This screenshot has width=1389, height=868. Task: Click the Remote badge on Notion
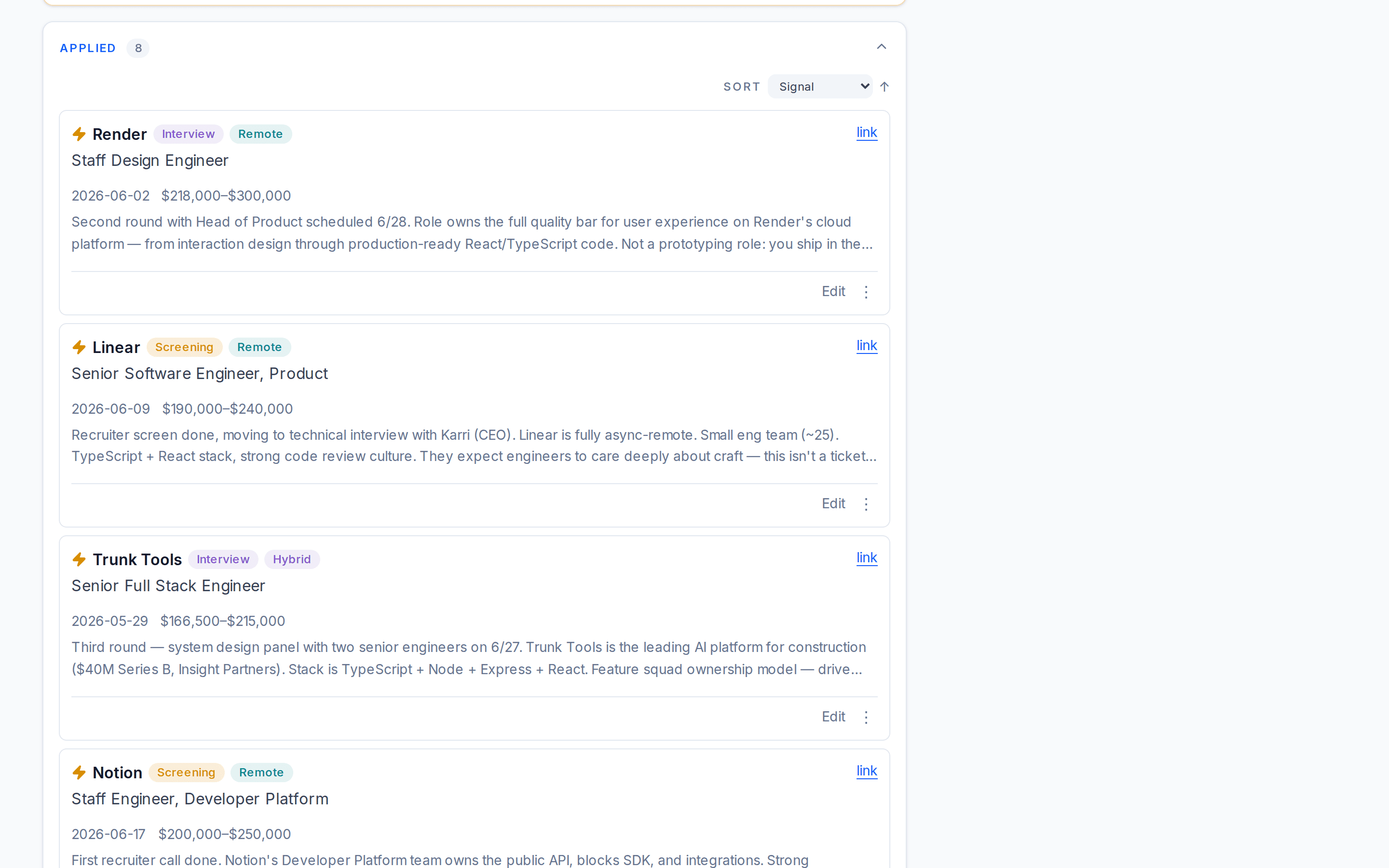(x=262, y=773)
